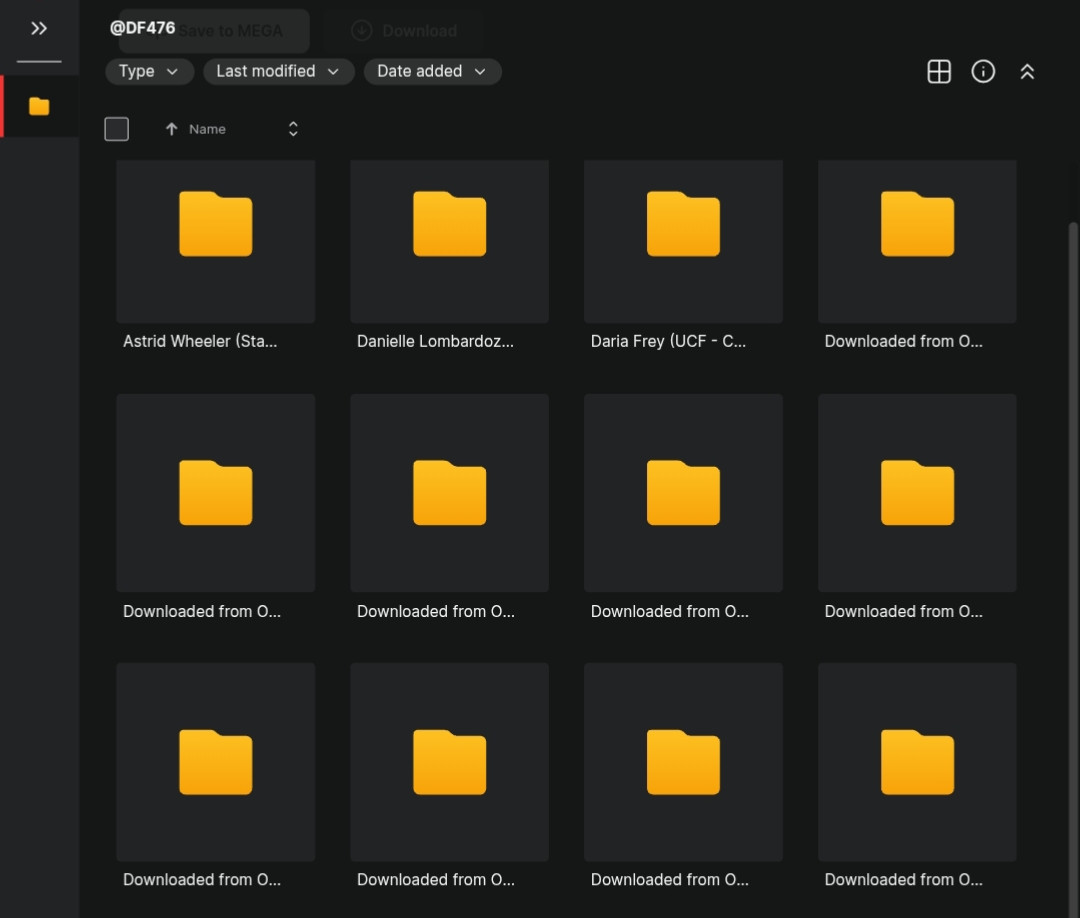
Task: Reverse sort with the up arrow icon
Action: click(x=172, y=129)
